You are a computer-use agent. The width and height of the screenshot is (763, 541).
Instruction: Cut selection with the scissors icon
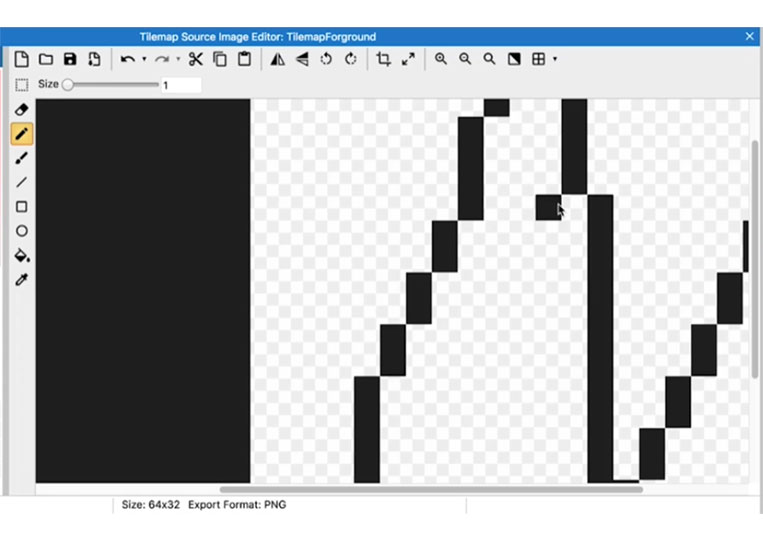(196, 59)
